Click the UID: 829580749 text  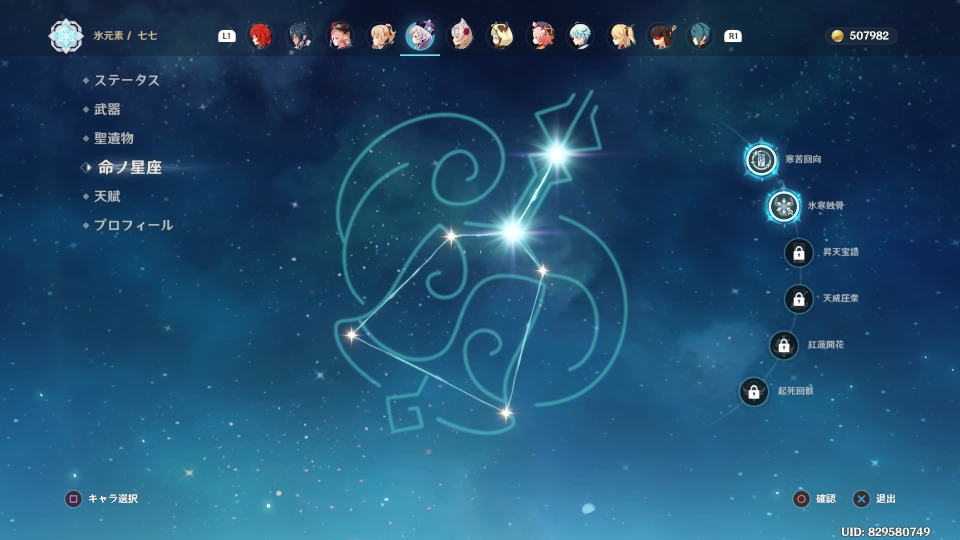885,531
